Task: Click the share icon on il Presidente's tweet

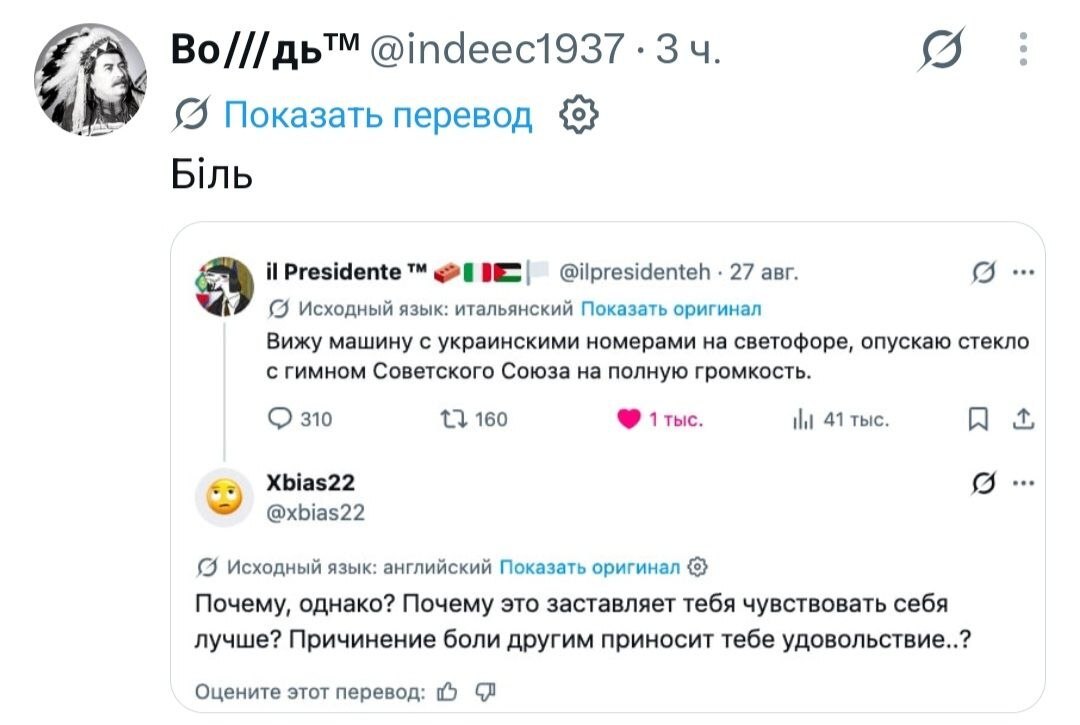Action: (x=1024, y=419)
